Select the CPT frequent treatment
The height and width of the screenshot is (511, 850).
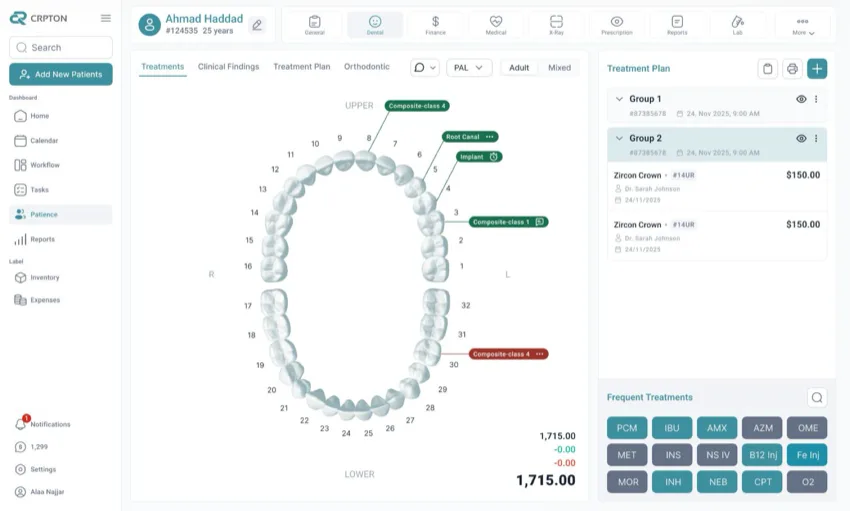[762, 482]
